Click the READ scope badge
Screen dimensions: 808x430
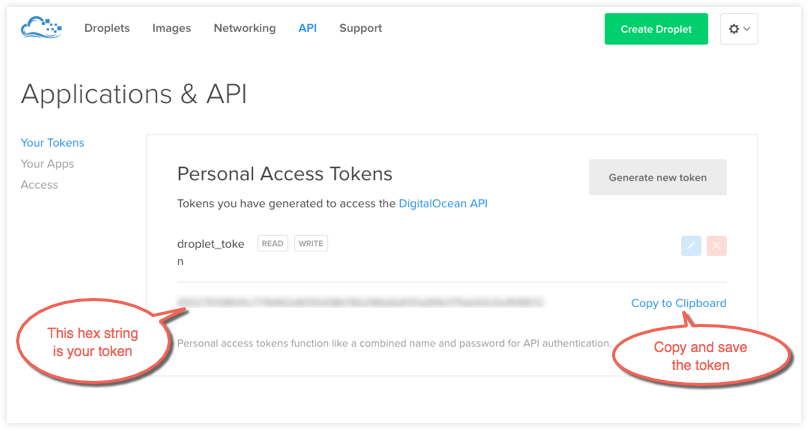click(x=272, y=243)
